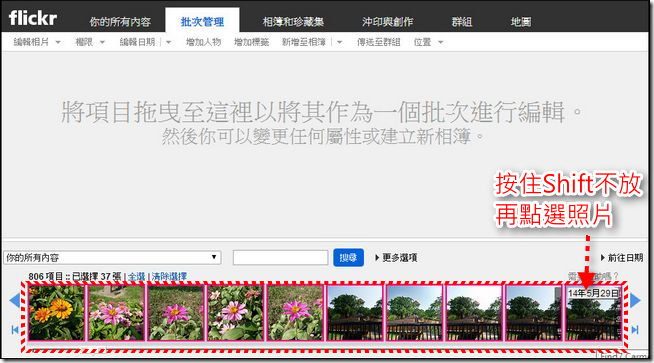654x363 pixels.
Task: Open the arrow next to 新增至相簿
Action: [x=340, y=42]
